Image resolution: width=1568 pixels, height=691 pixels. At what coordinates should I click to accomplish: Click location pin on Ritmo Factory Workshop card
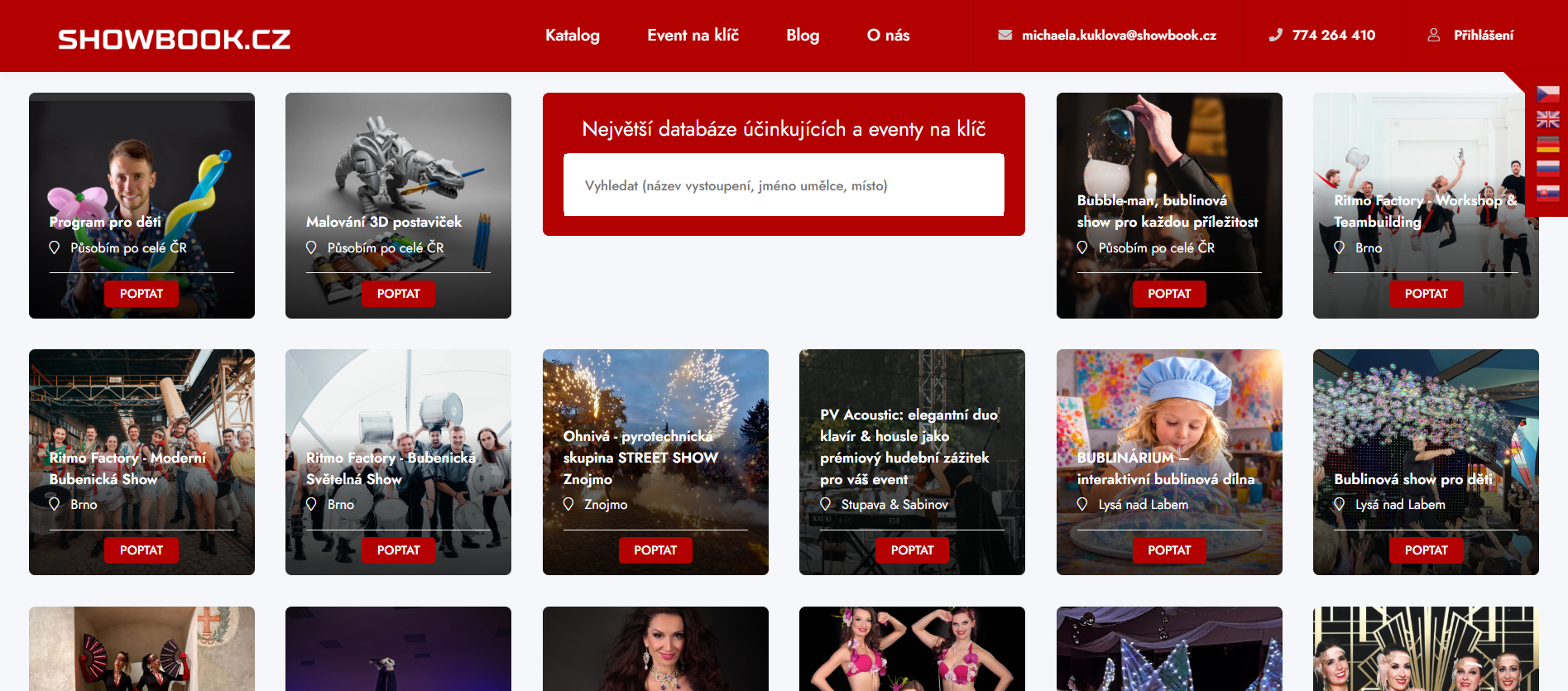point(1340,247)
